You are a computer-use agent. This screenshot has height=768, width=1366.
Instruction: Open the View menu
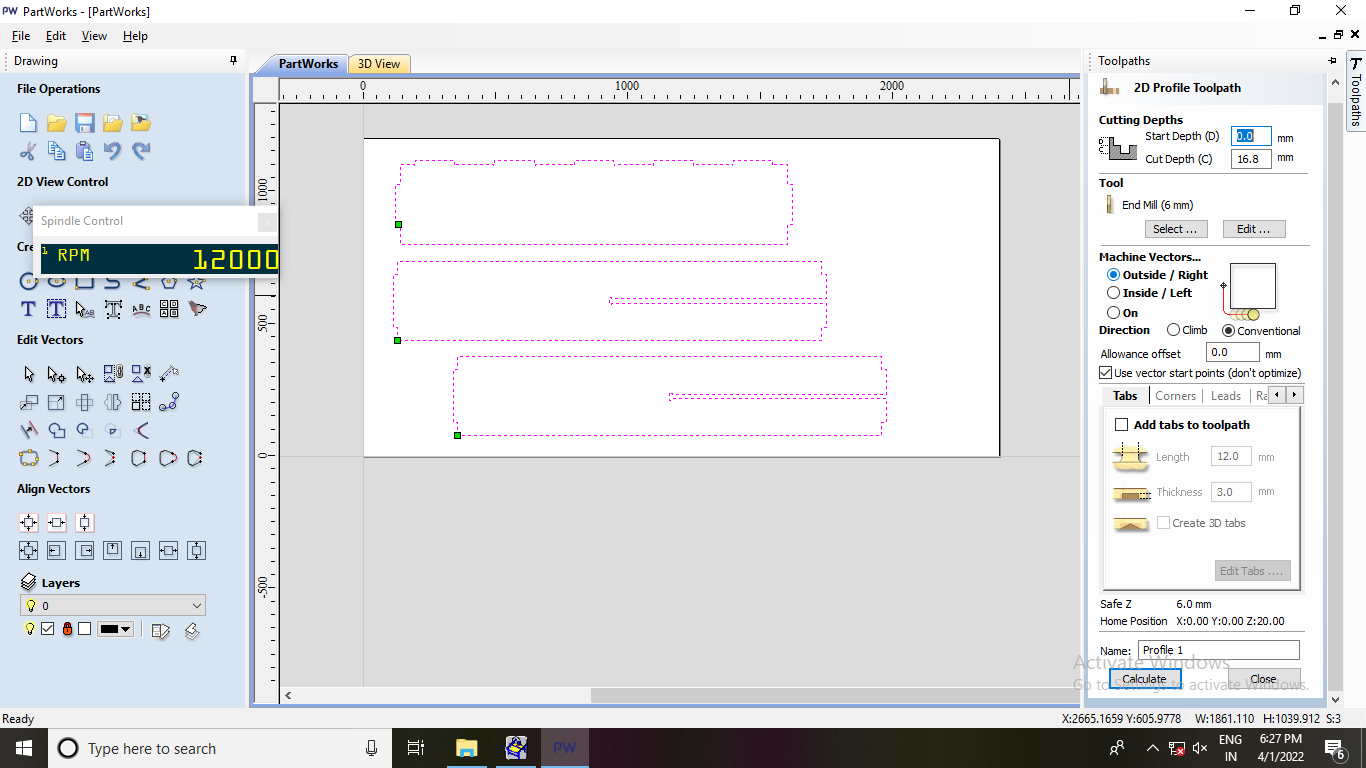94,36
